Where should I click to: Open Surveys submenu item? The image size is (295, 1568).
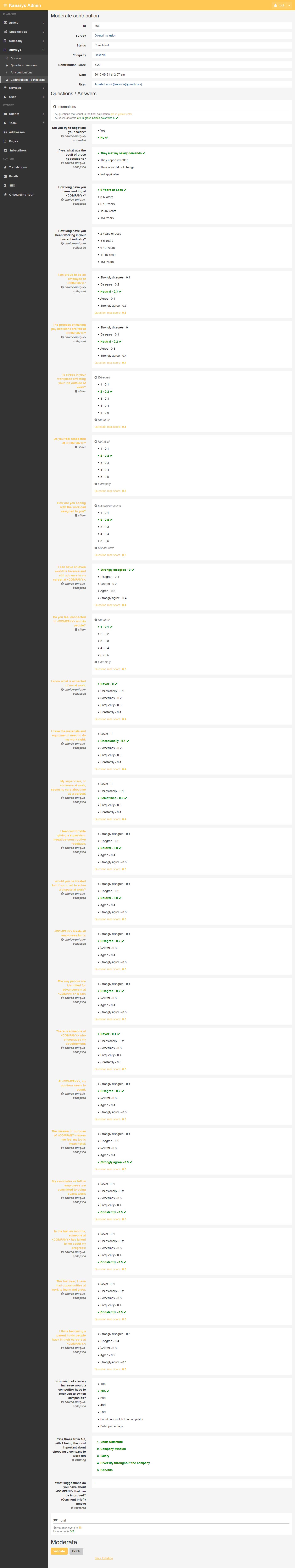coord(24,59)
